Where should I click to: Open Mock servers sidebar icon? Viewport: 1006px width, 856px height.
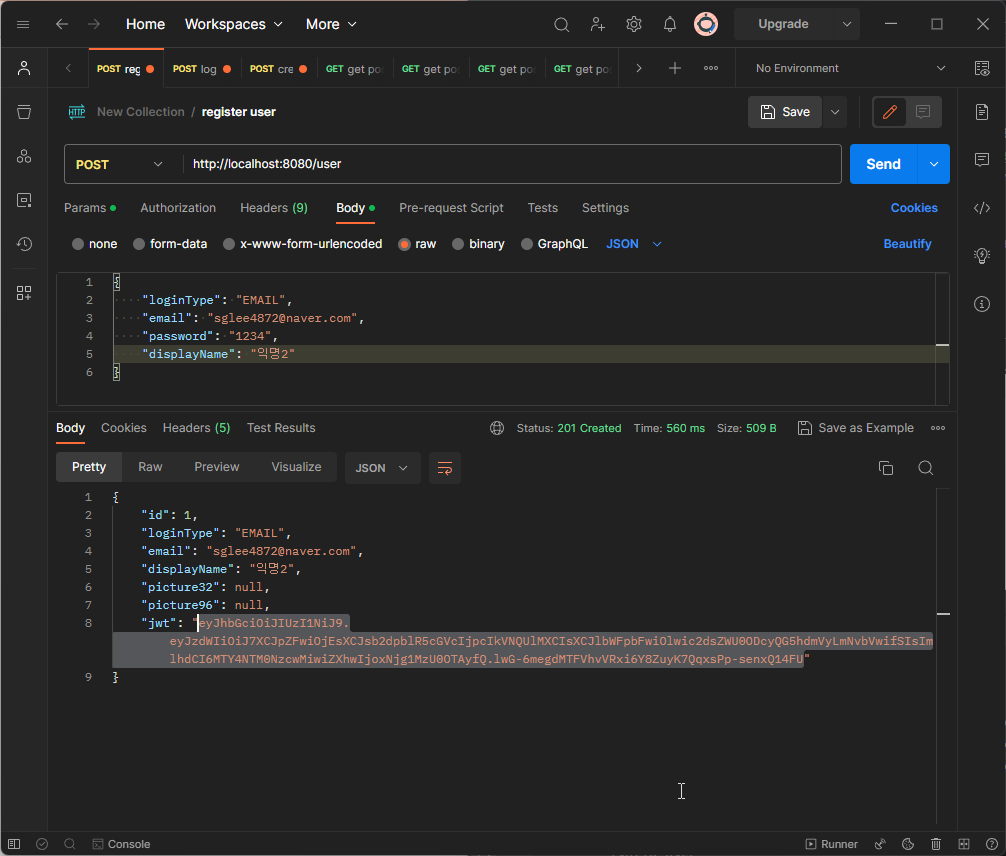[x=24, y=200]
